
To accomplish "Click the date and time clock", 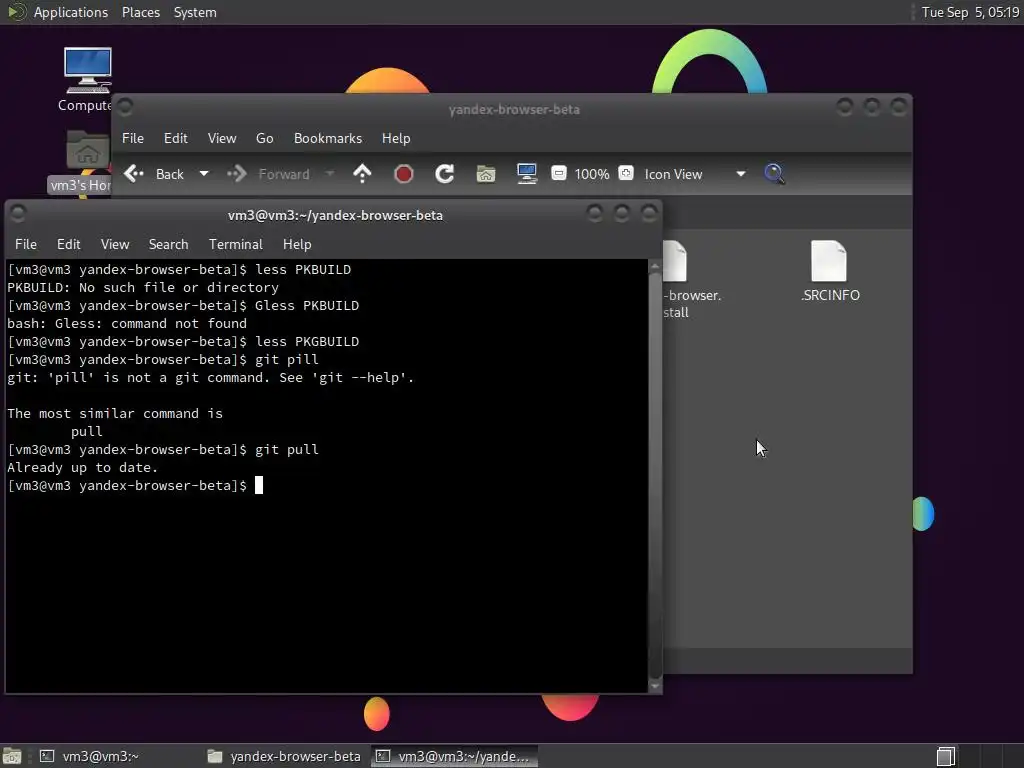I will pyautogui.click(x=970, y=12).
